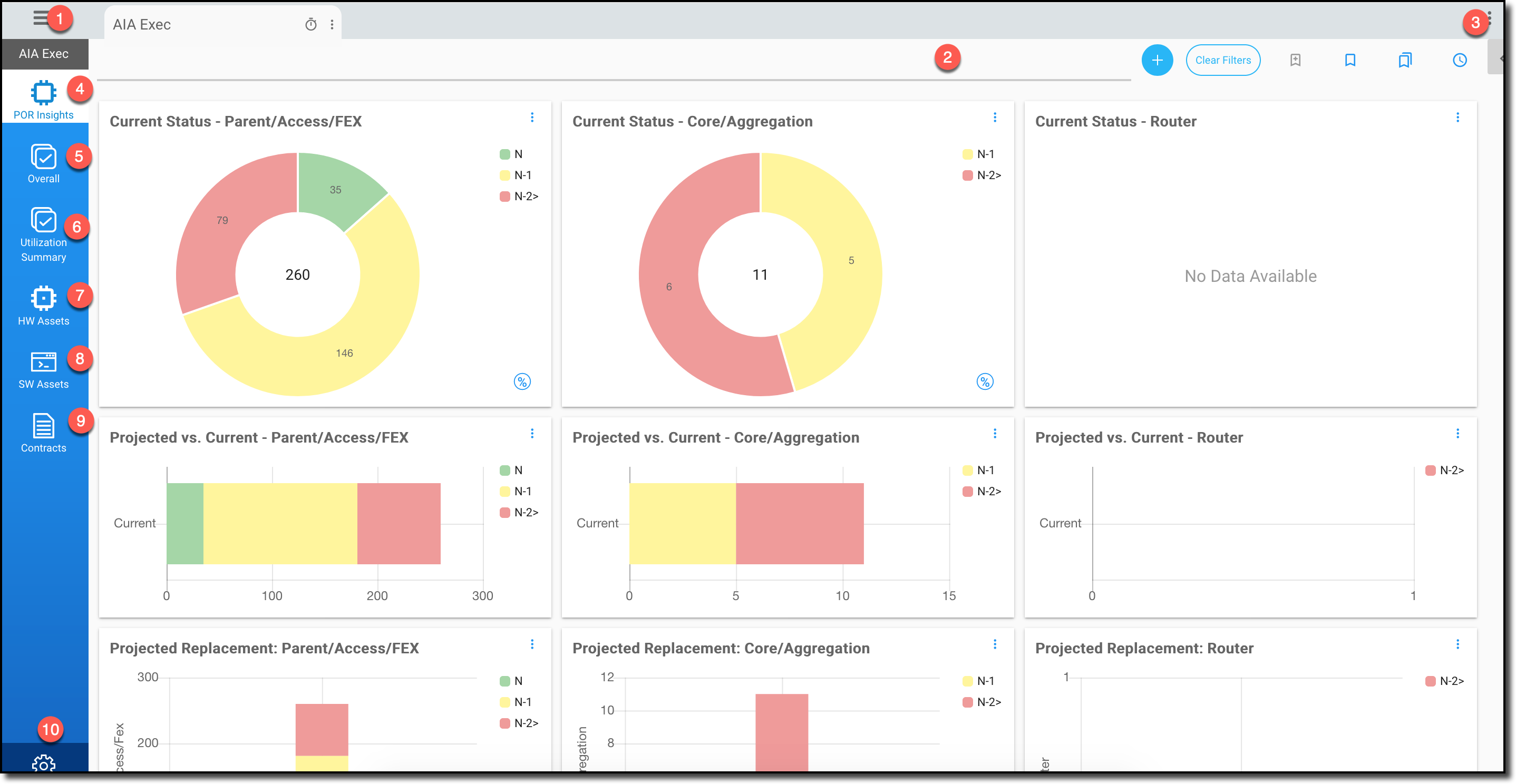Toggle N-1 legend in Current Status Parent/Access/FEX

[x=516, y=175]
